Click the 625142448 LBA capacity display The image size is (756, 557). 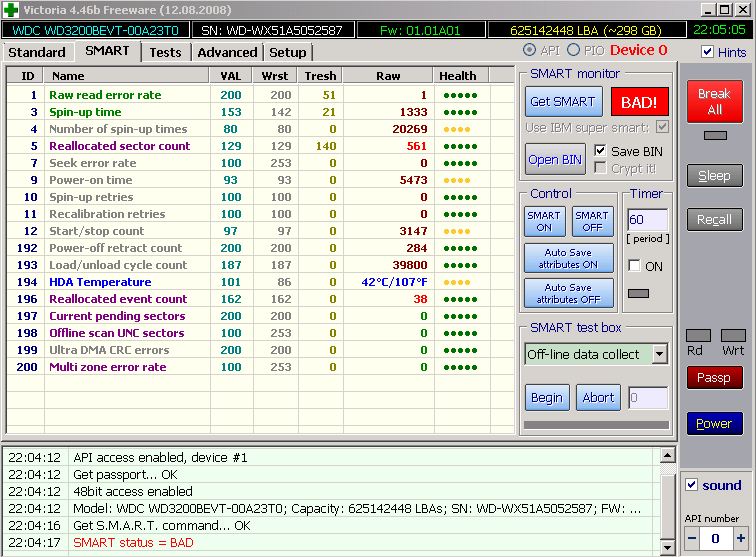[586, 30]
